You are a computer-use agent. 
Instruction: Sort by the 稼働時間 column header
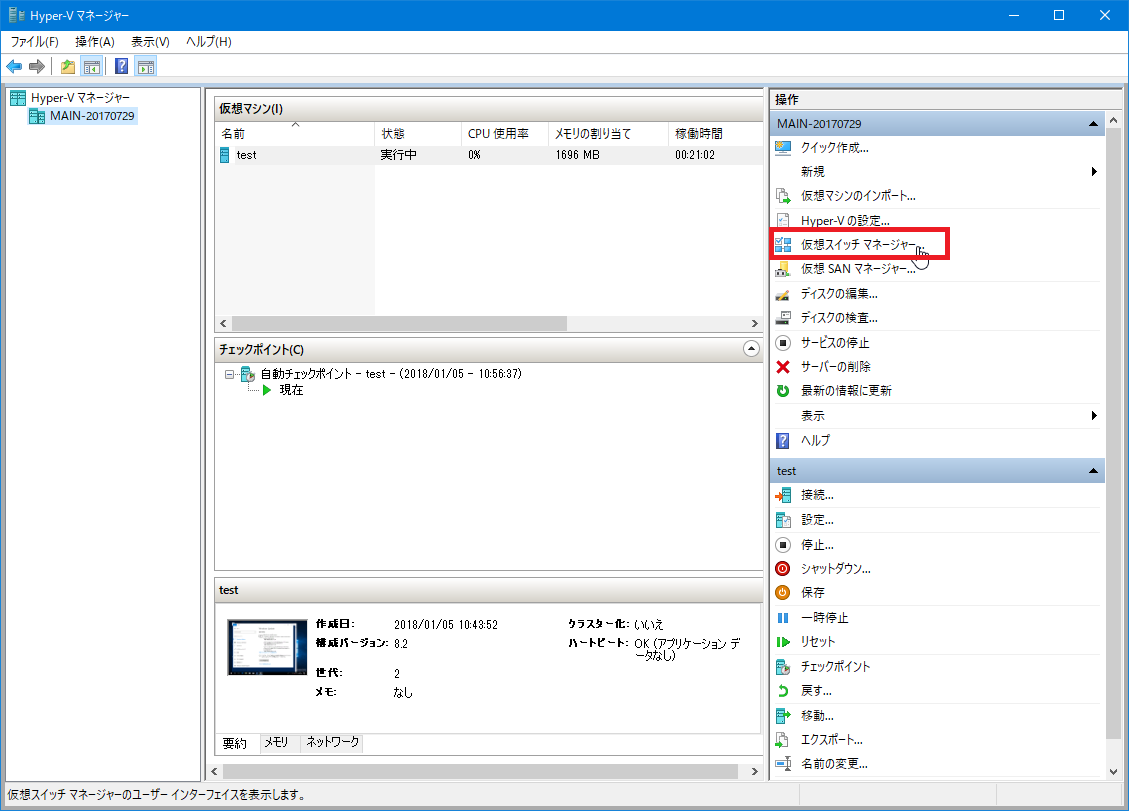(715, 133)
